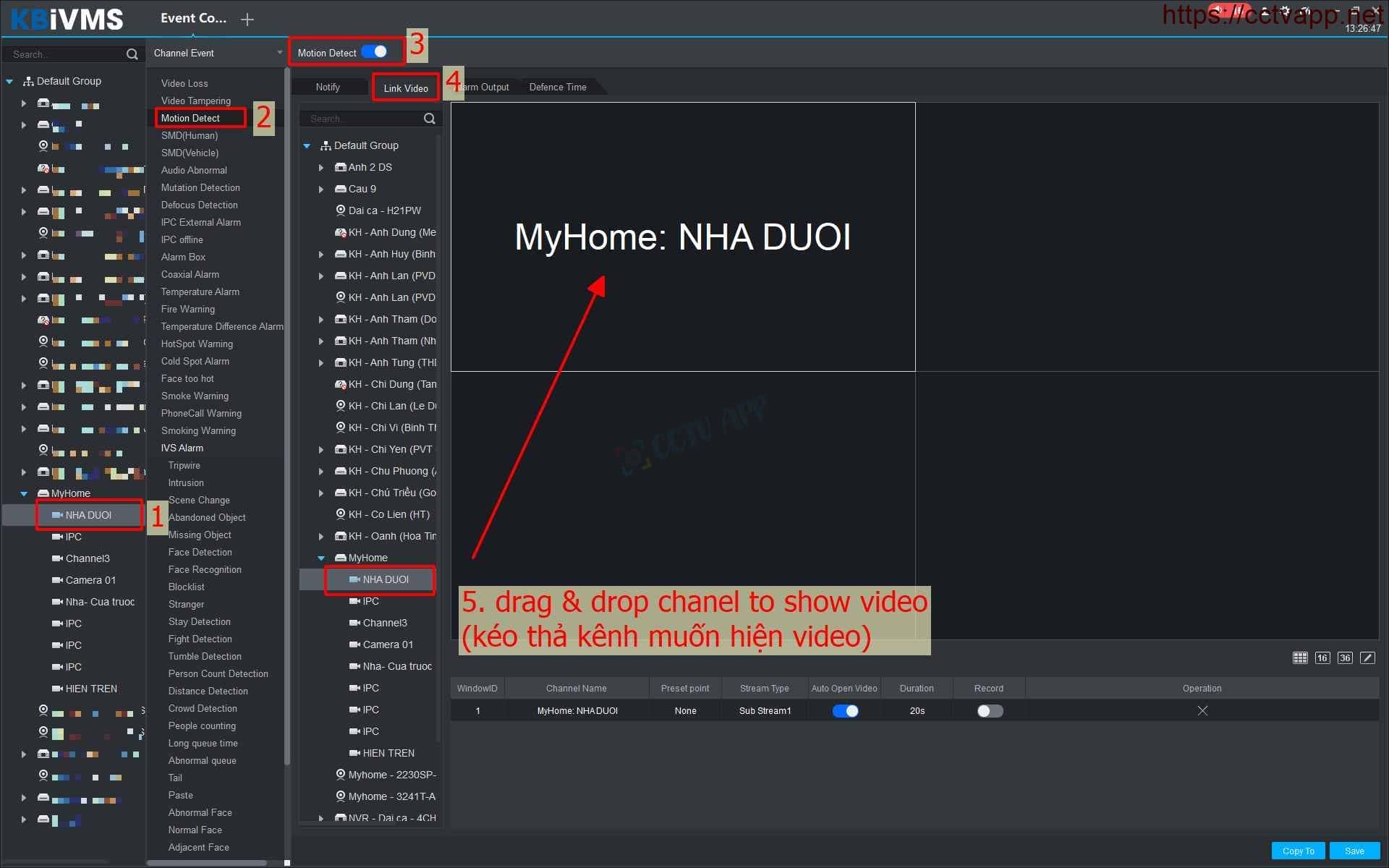1389x868 pixels.
Task: Switch to 36-window layout
Action: [x=1344, y=658]
